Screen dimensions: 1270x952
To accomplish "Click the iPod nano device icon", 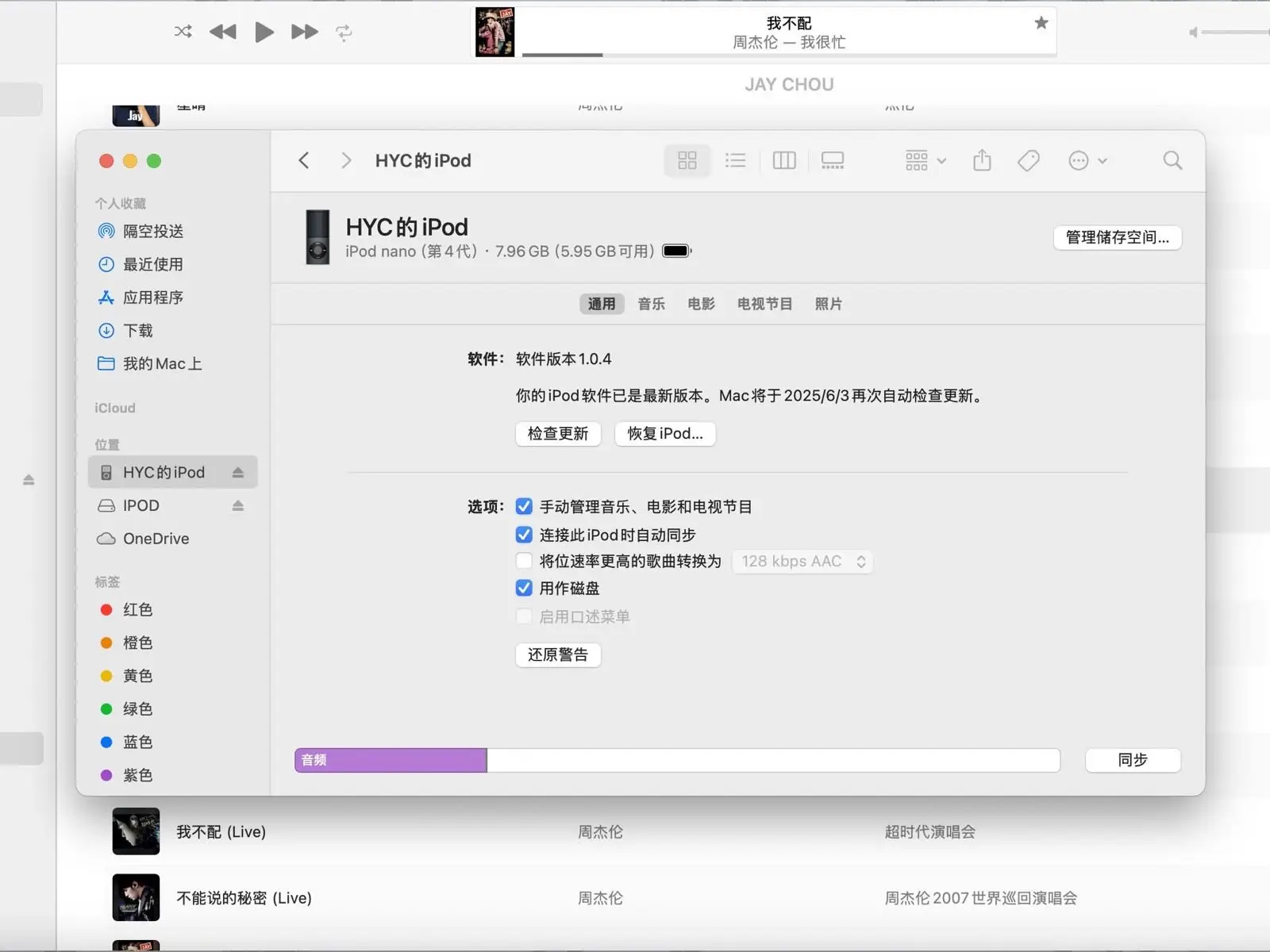I will coord(317,237).
